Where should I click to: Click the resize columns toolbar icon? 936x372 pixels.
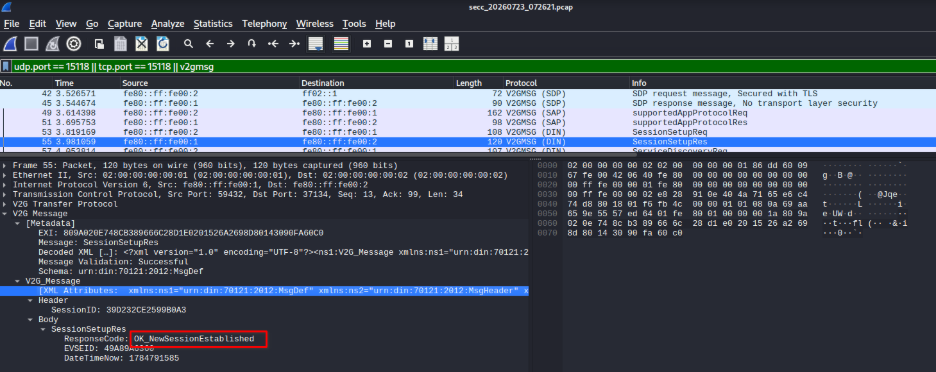[x=430, y=44]
